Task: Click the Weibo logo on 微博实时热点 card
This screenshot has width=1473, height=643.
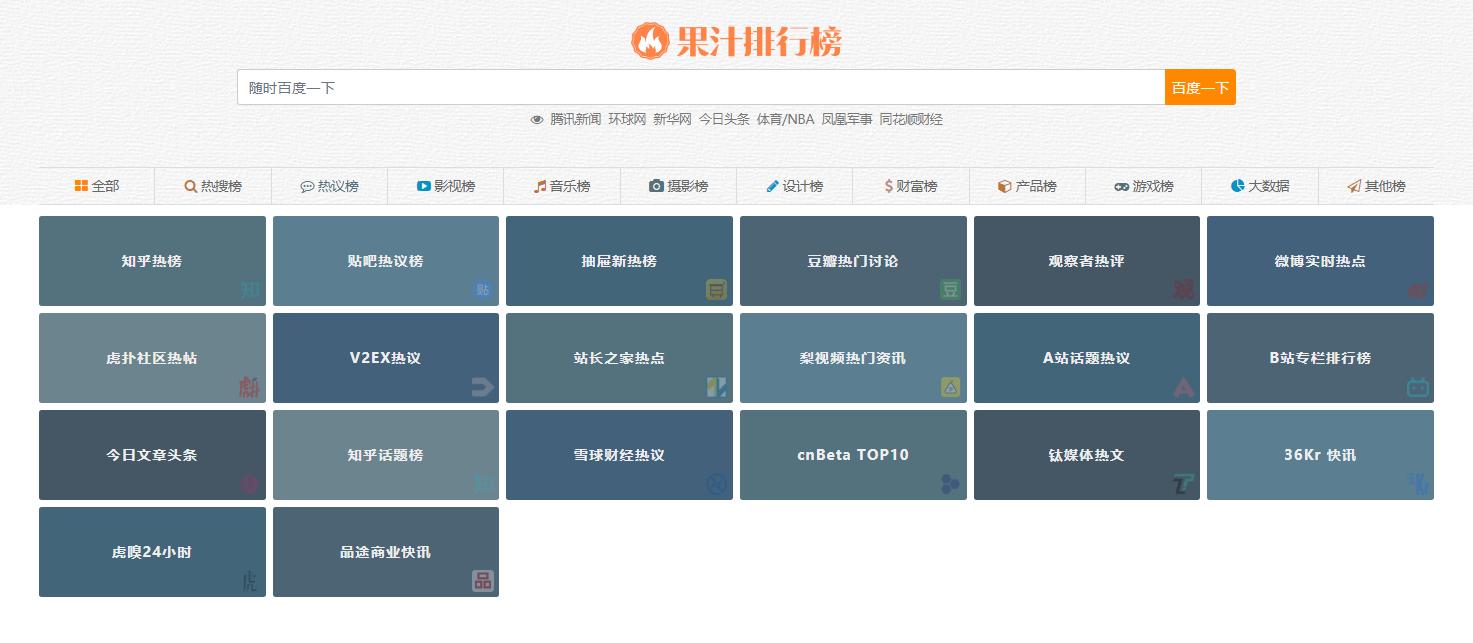Action: 1419,291
